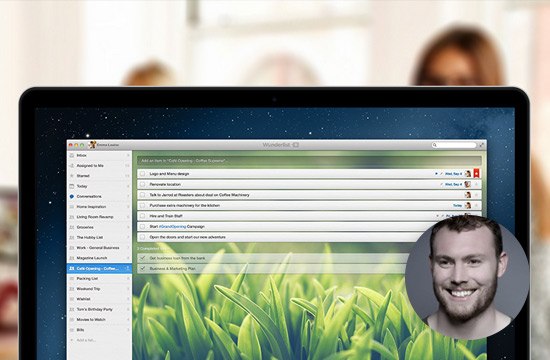Click Today due date on Purchase extra machinery
Viewport: 550px width, 360px height.
(x=457, y=205)
